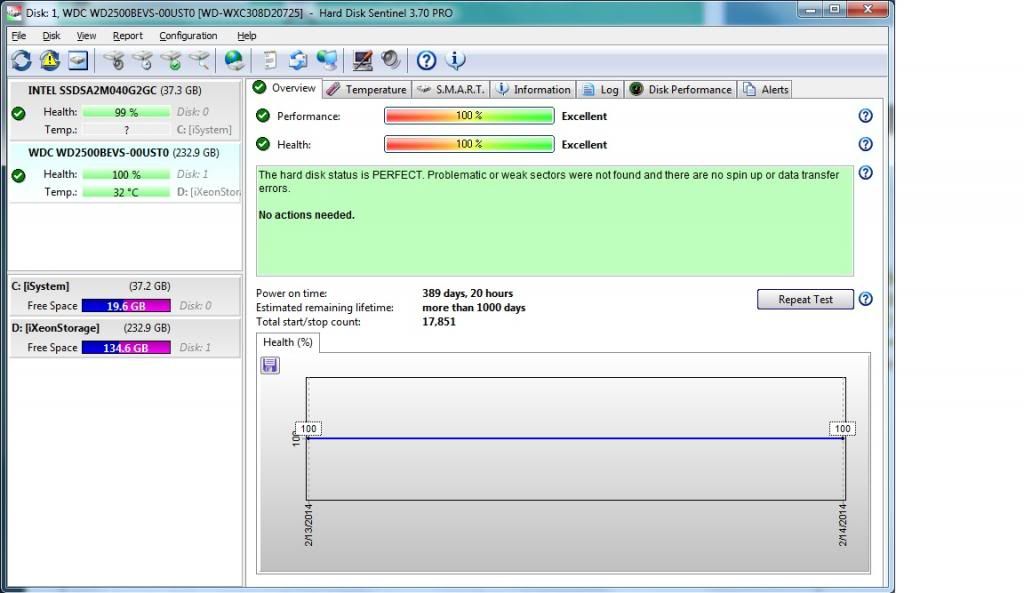This screenshot has height=593, width=1024.
Task: Click the yellow warning triangle toolbar icon
Action: pyautogui.click(x=50, y=61)
